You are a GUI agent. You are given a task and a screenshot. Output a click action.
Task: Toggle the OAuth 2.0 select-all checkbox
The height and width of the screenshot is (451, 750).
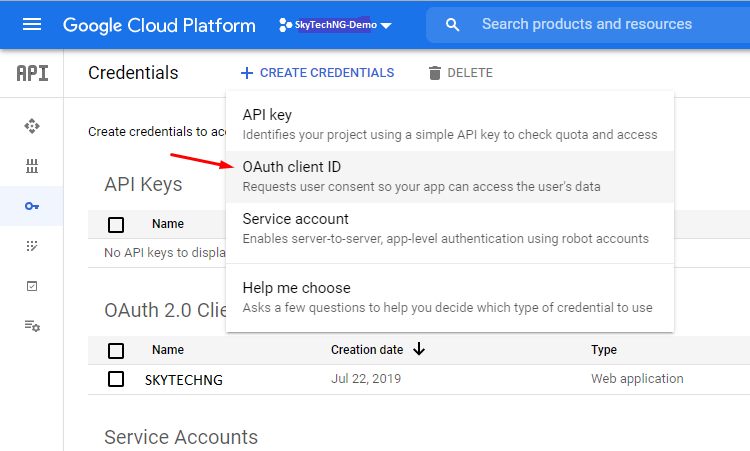116,350
